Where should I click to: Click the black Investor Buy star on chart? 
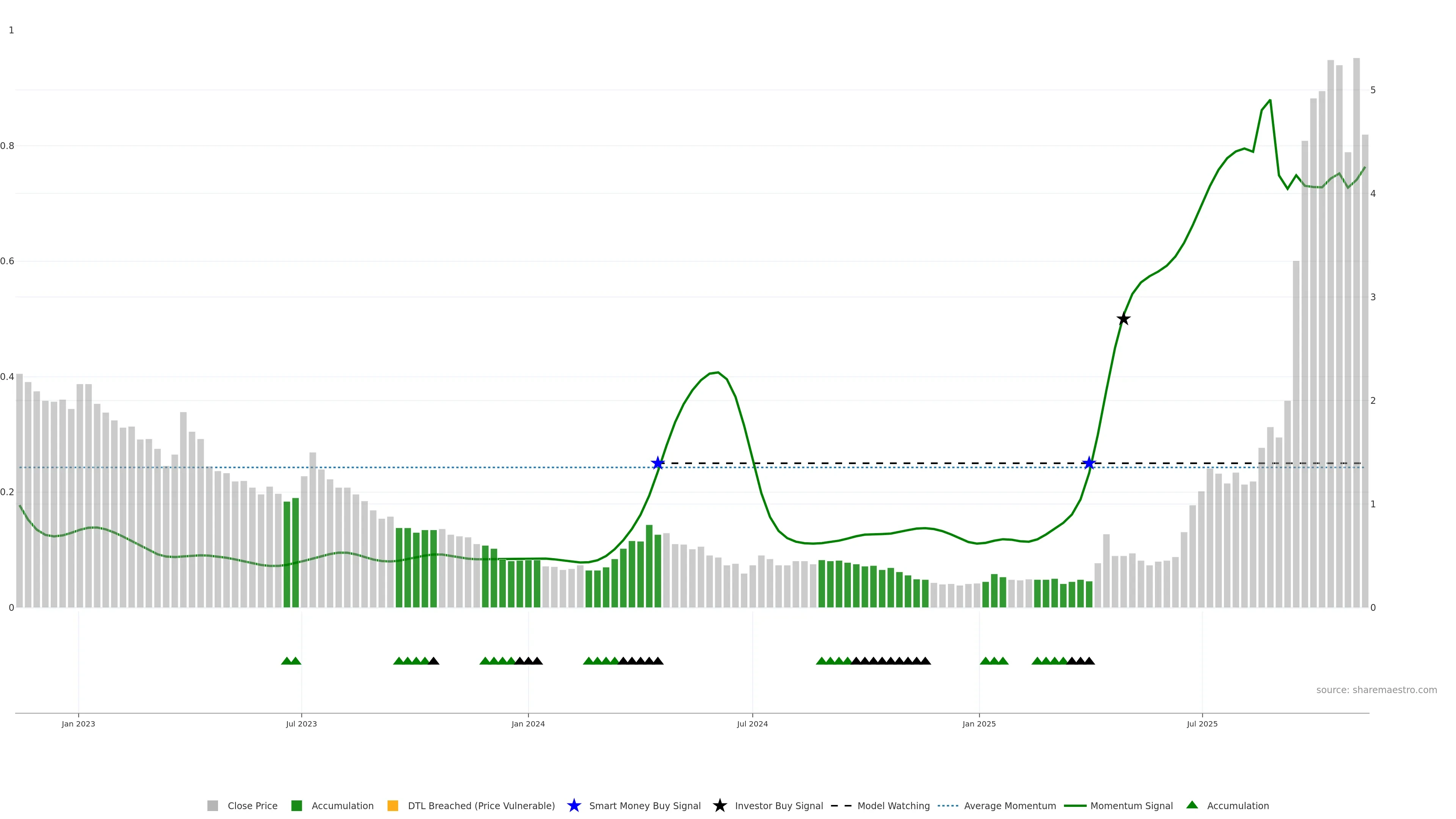tap(1123, 319)
